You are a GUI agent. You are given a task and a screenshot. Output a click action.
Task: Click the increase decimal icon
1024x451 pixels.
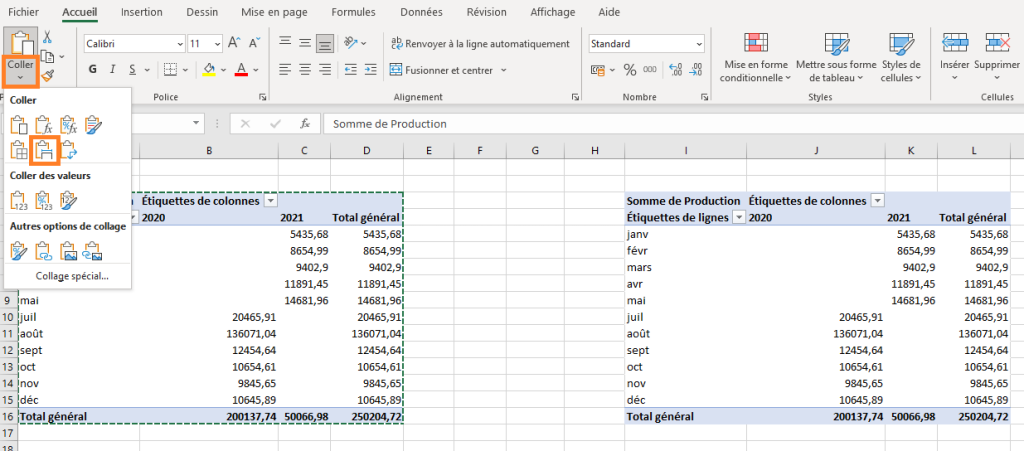[x=676, y=69]
